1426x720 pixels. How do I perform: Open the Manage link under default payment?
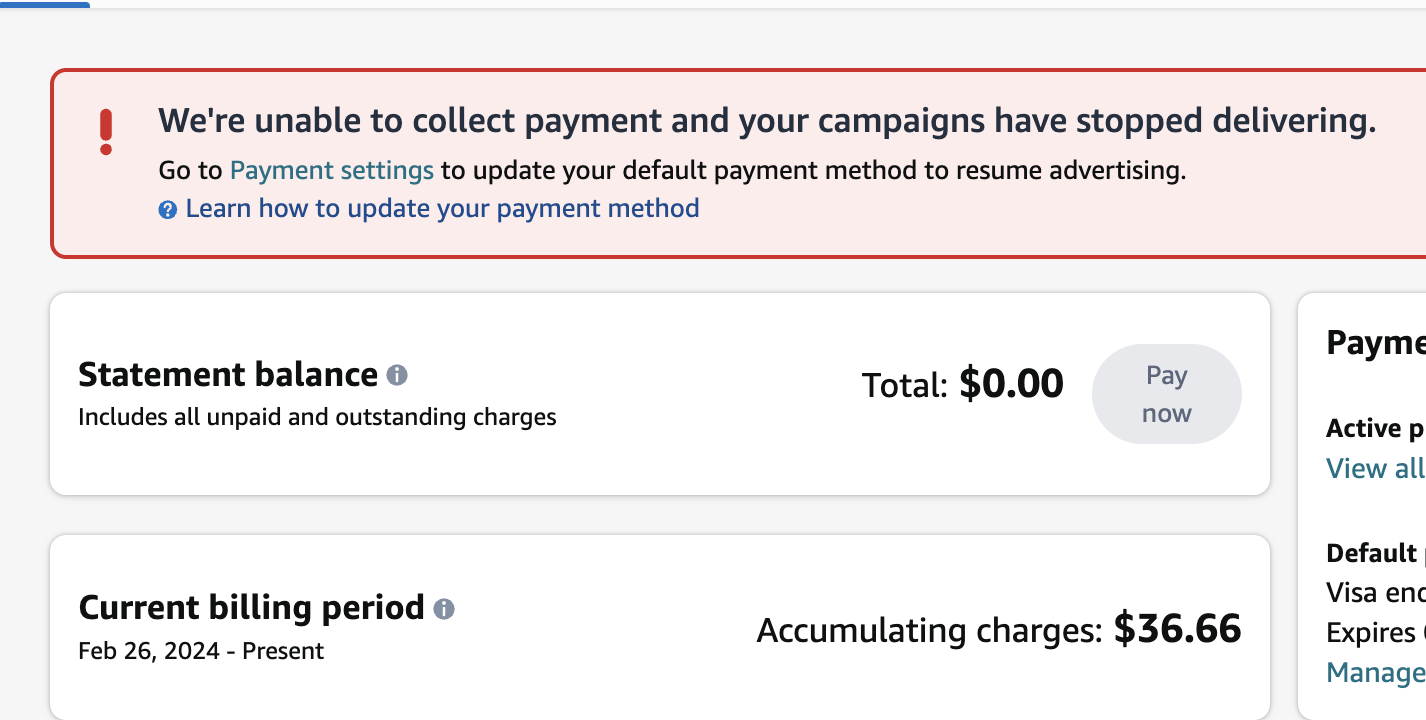1376,672
